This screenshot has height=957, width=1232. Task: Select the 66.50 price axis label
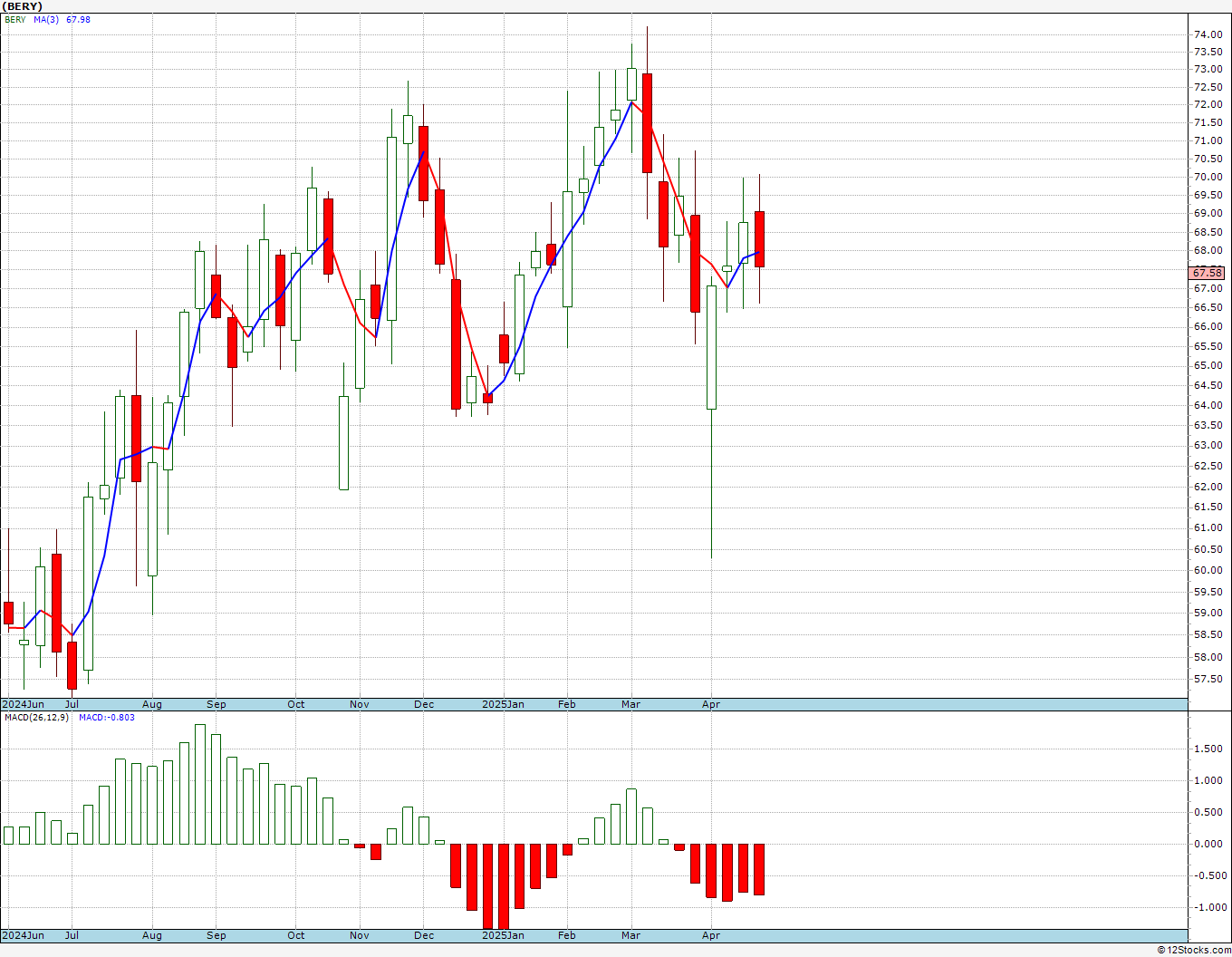1208,308
